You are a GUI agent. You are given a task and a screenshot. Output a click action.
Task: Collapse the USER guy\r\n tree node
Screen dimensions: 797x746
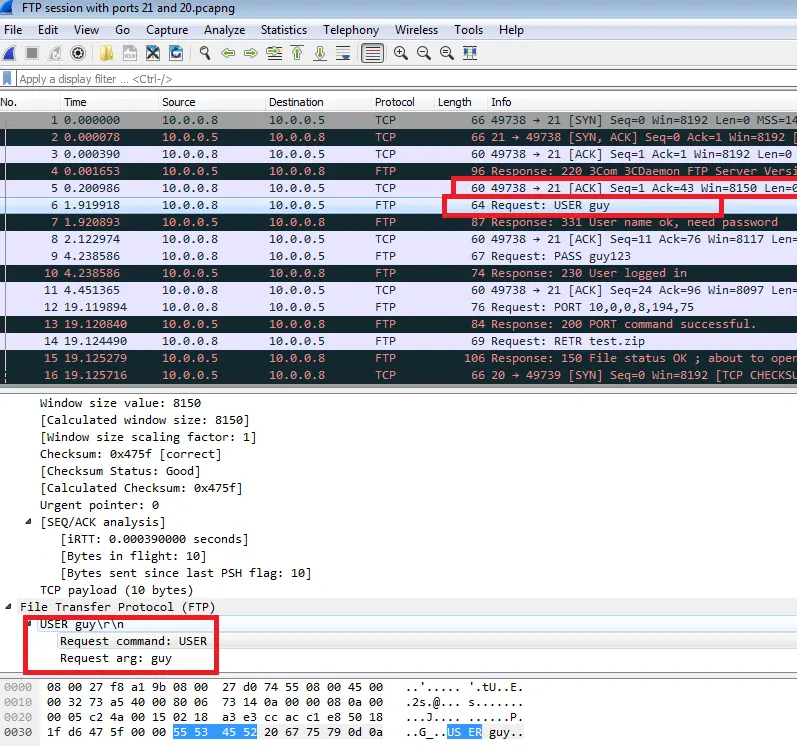30,624
